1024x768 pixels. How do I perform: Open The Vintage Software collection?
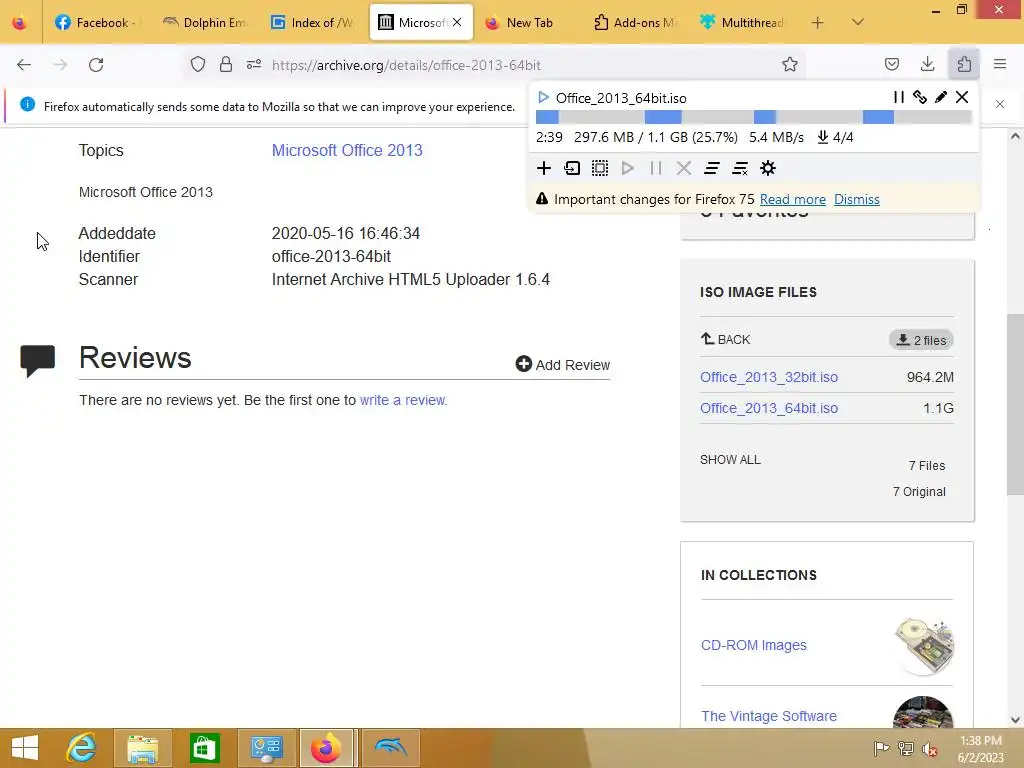point(769,716)
